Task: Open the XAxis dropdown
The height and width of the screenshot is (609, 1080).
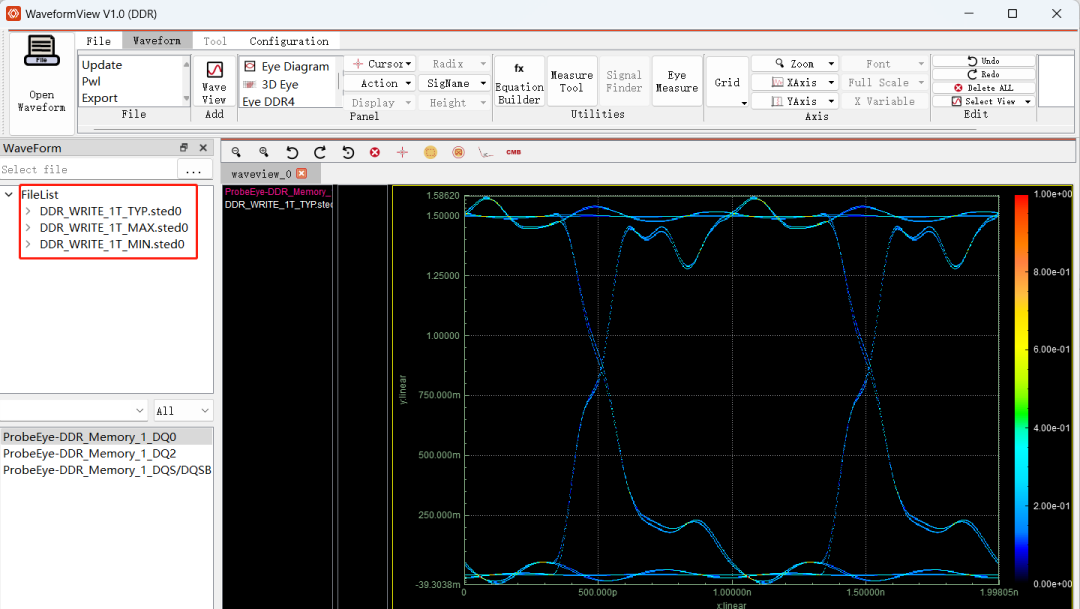Action: click(795, 82)
